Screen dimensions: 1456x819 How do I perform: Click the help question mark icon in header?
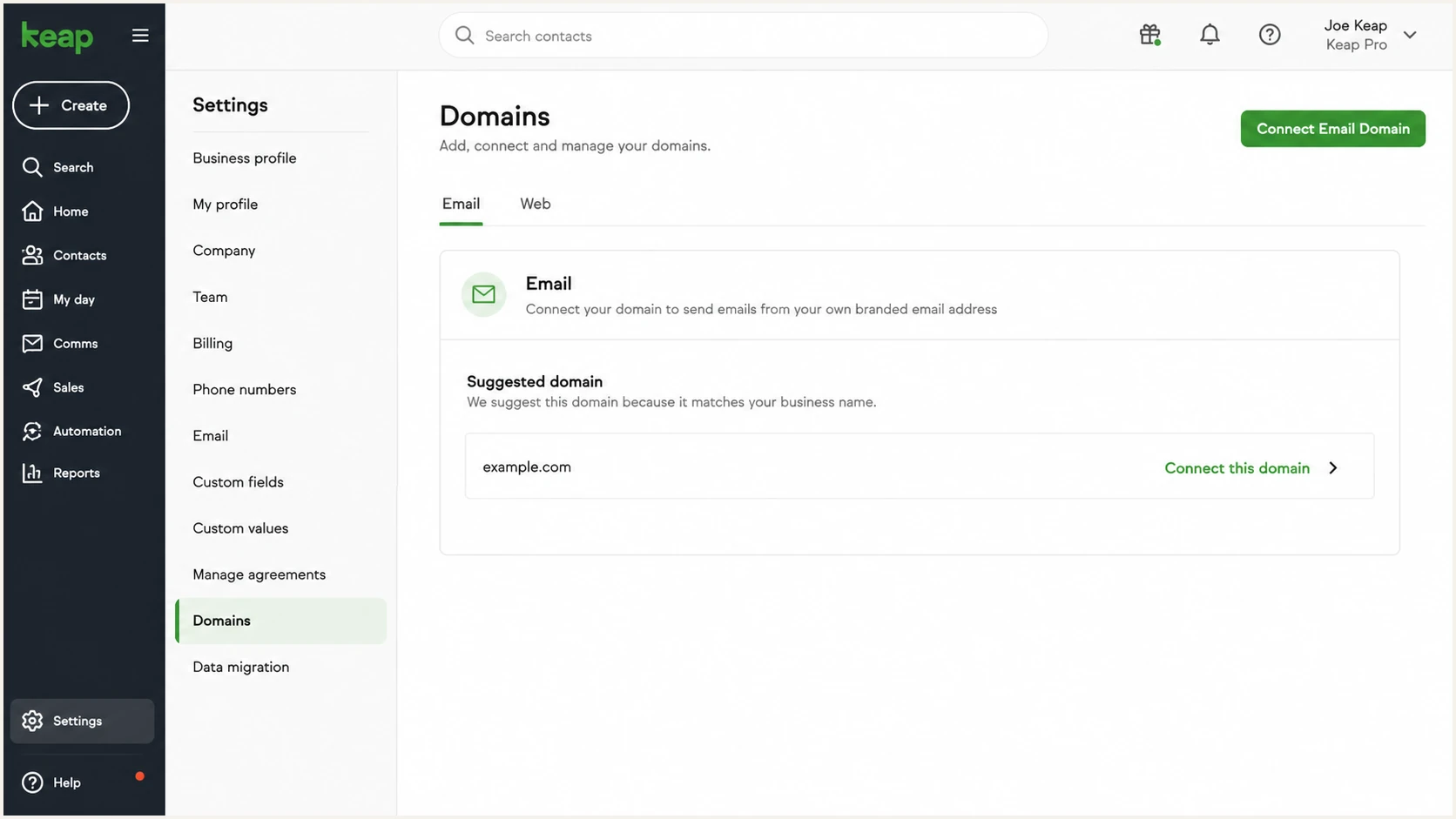point(1270,35)
